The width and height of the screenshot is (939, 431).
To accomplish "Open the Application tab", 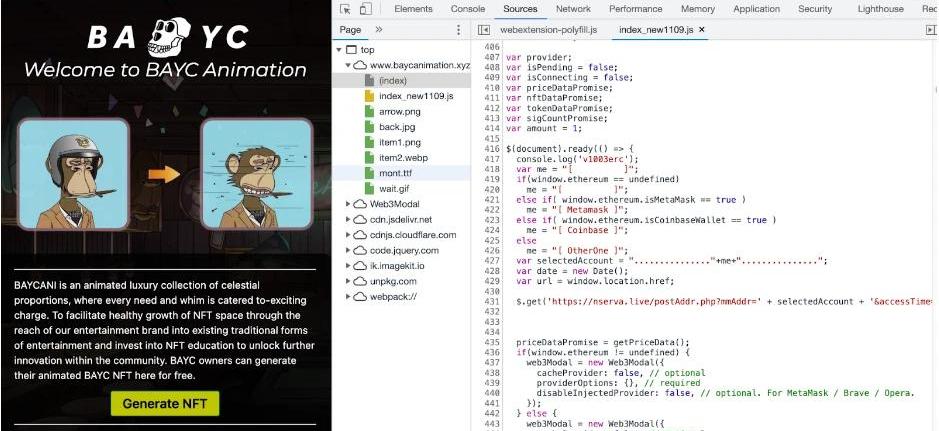I will 756,9.
